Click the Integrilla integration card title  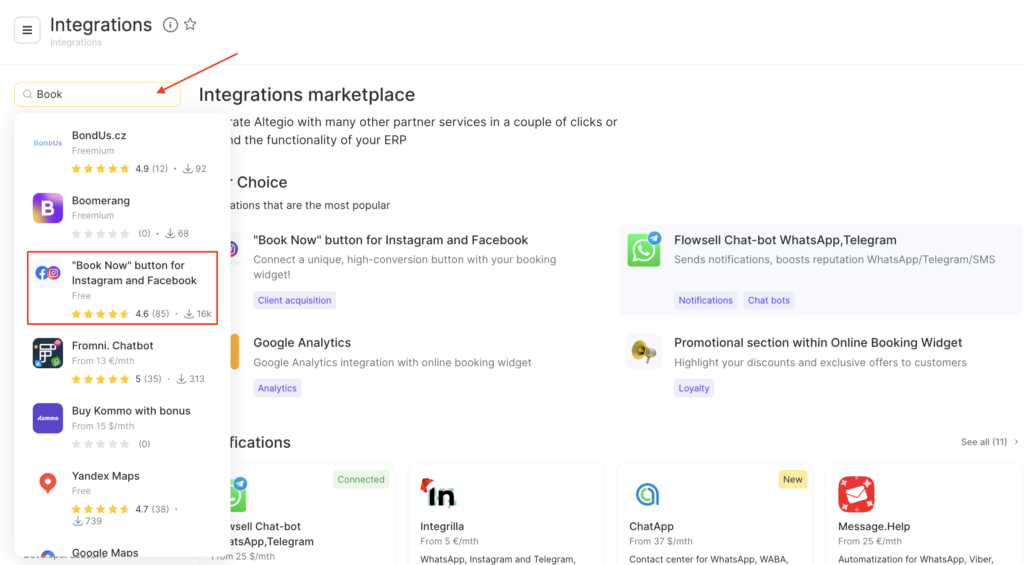[442, 526]
